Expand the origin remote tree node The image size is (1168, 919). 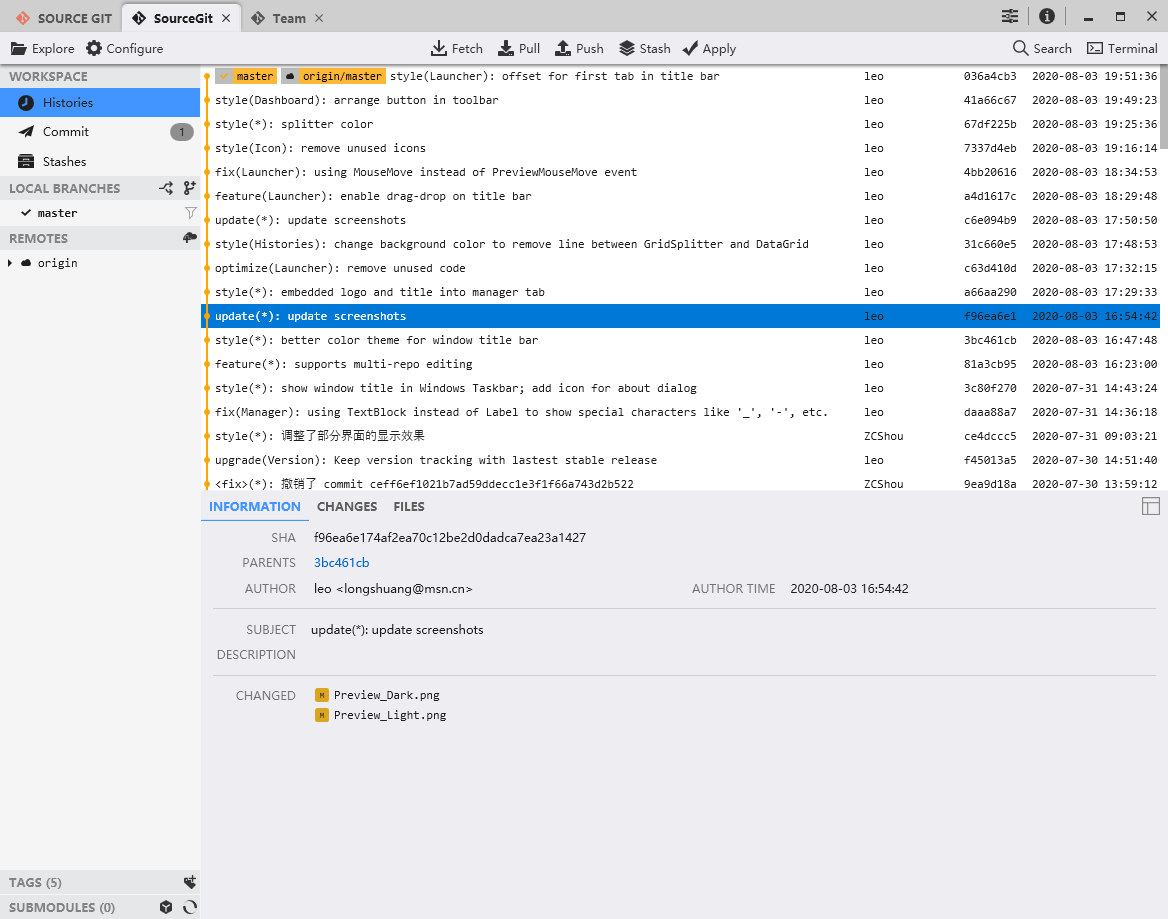pos(10,263)
